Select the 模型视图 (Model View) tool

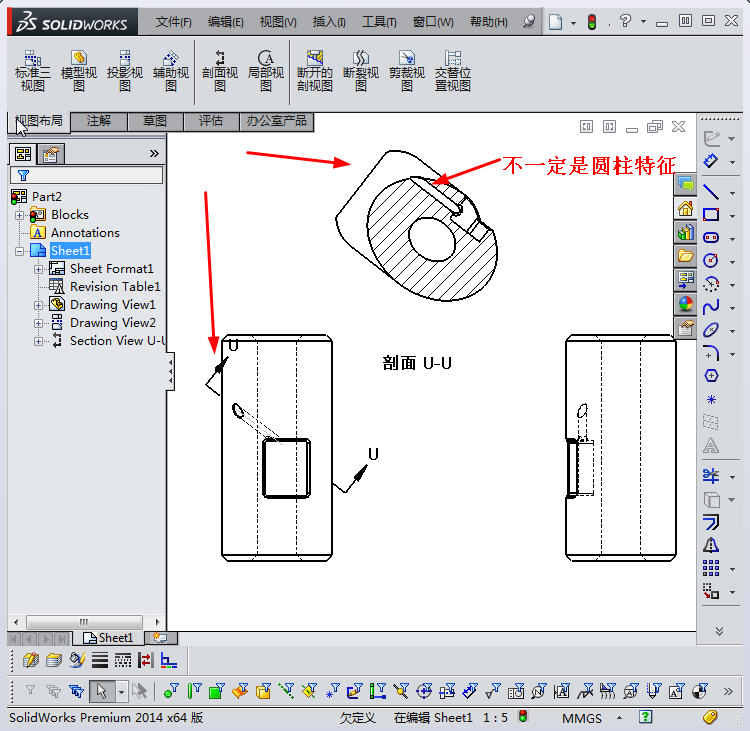coord(79,71)
